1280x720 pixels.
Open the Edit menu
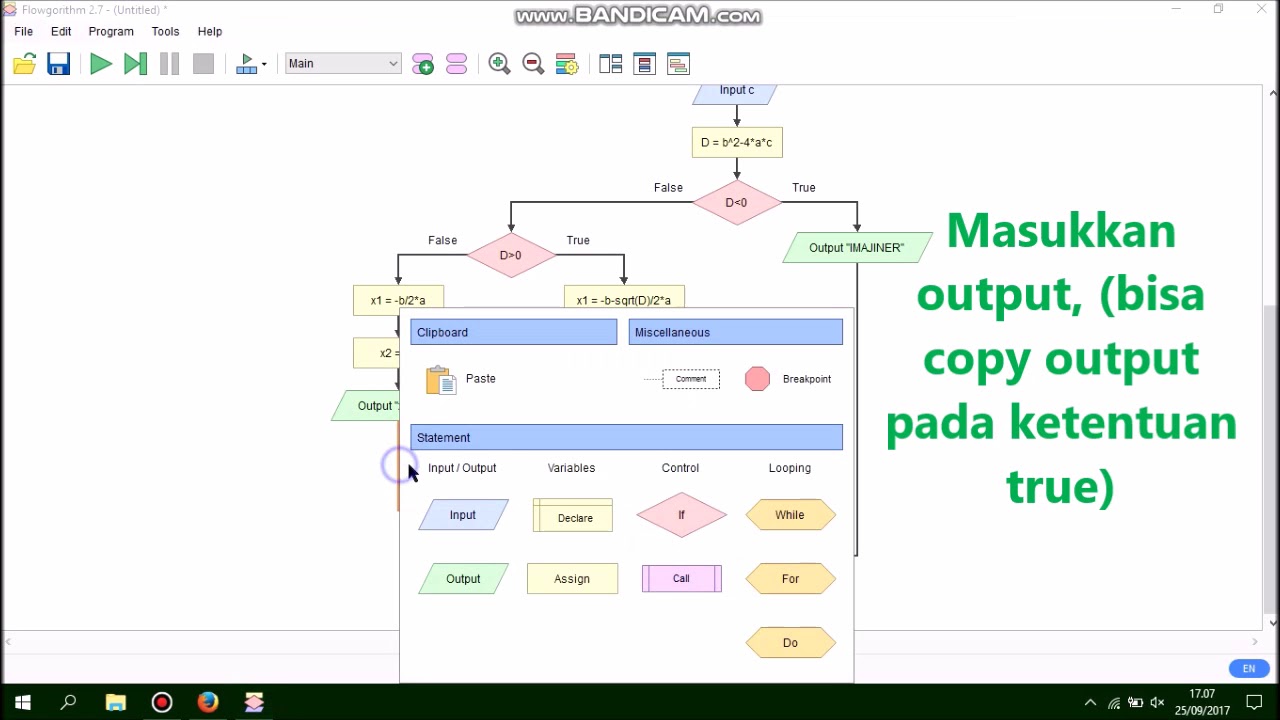[x=61, y=31]
